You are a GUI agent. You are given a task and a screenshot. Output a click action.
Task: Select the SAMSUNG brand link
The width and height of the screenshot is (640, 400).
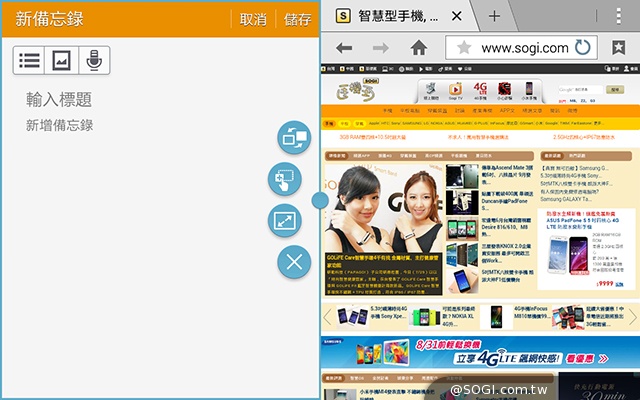pyautogui.click(x=412, y=123)
